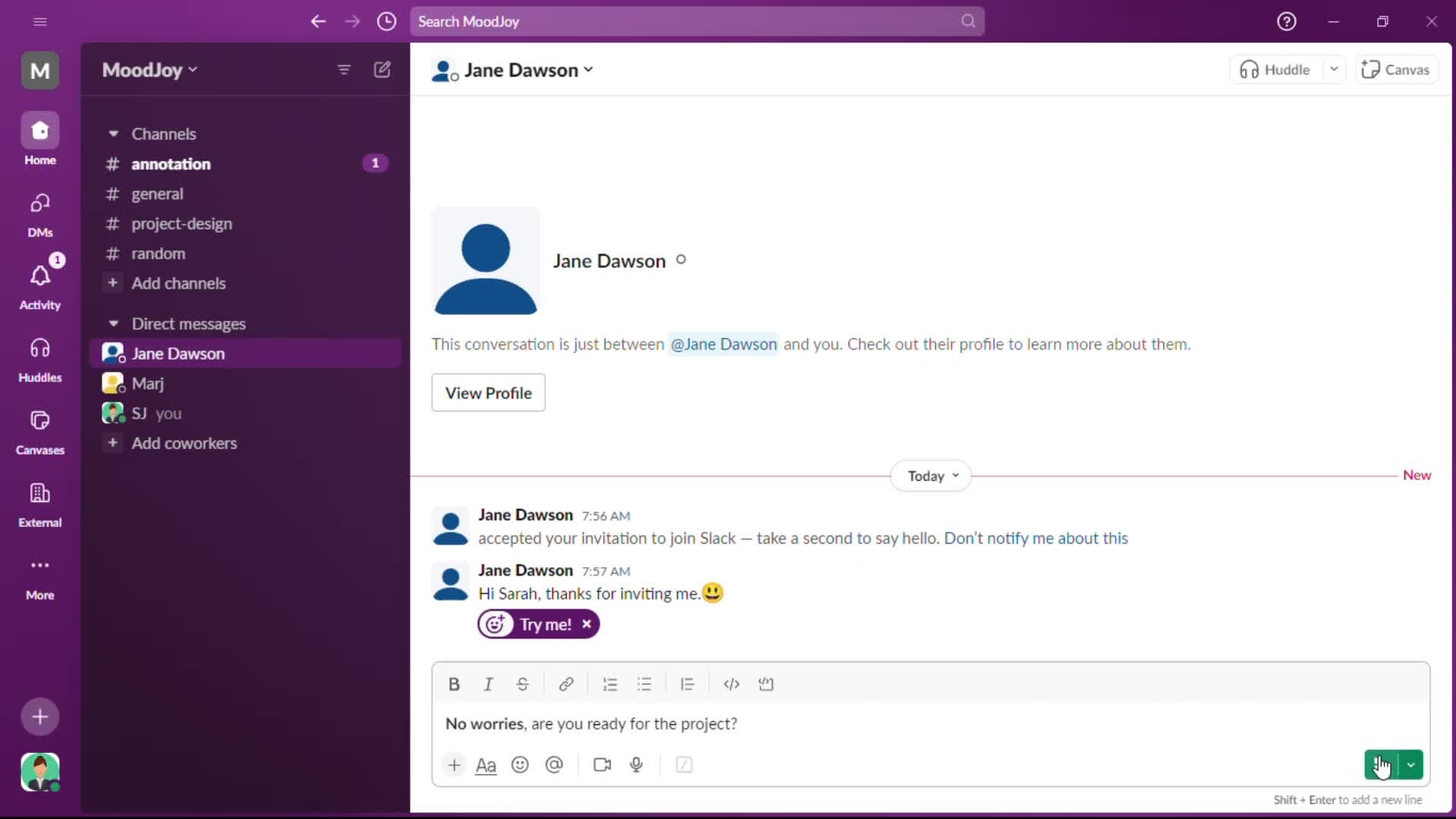Open Jane Dawson conversation header dropdown
The image size is (1456, 819).
[513, 70]
